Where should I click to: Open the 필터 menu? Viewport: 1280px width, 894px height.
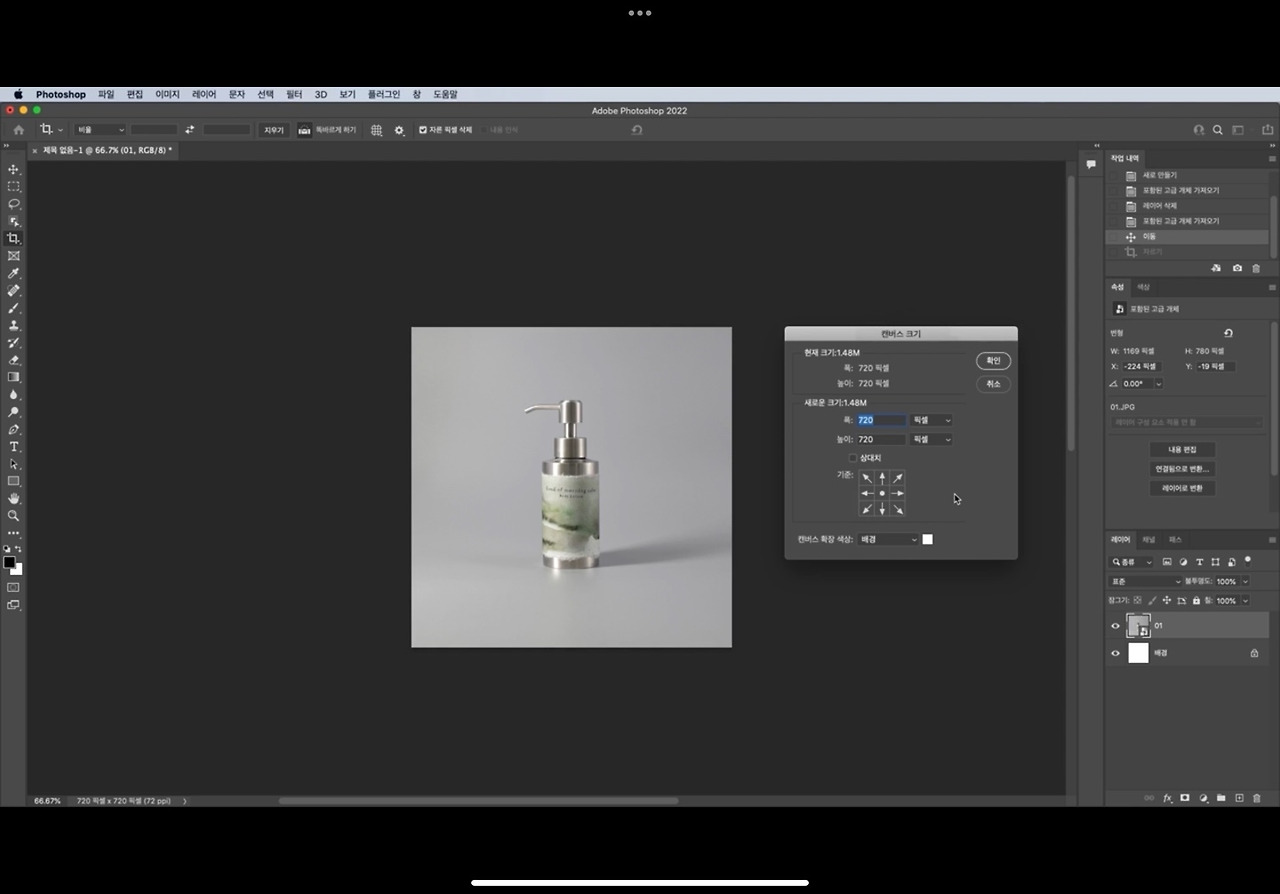click(x=294, y=94)
